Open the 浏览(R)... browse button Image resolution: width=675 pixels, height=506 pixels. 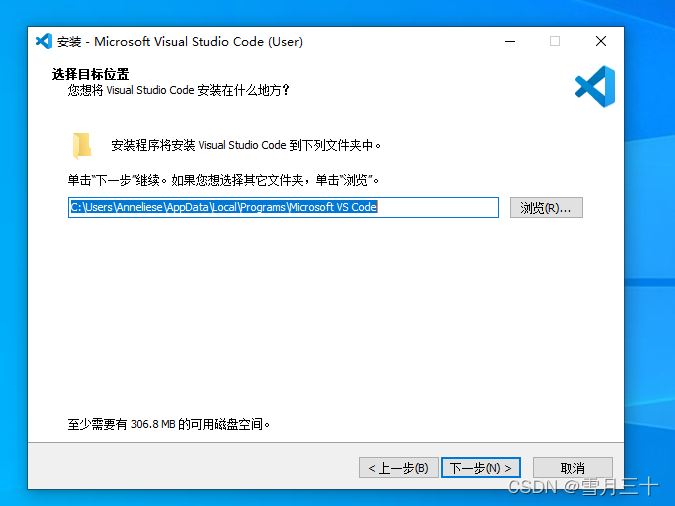point(546,208)
